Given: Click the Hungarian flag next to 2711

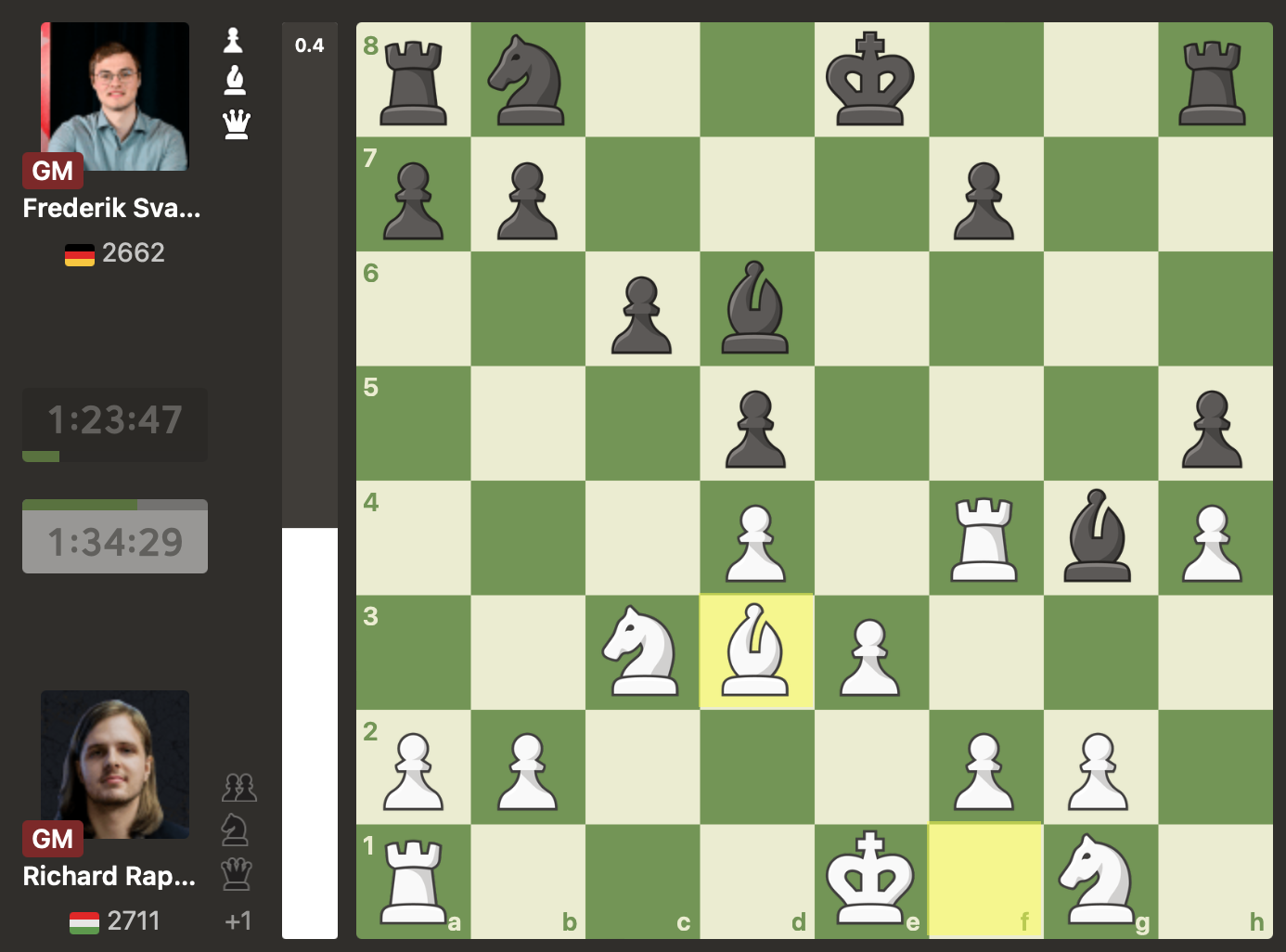Looking at the screenshot, I should pos(84,922).
